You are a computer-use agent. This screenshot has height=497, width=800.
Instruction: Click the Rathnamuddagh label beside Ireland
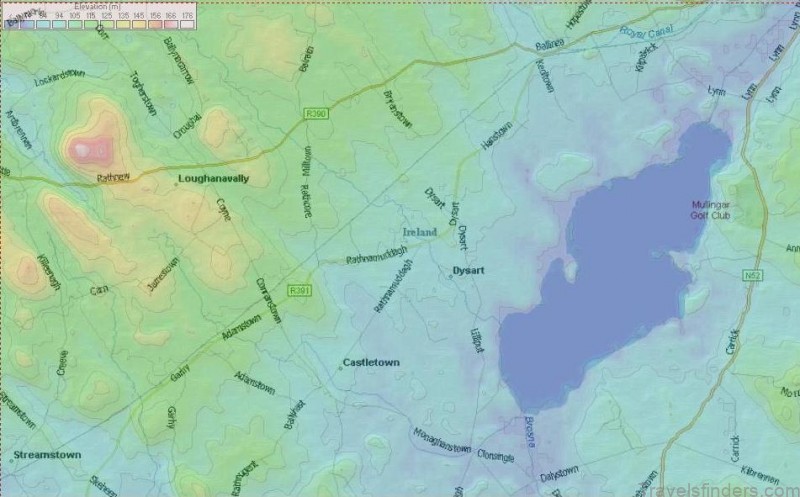point(377,255)
